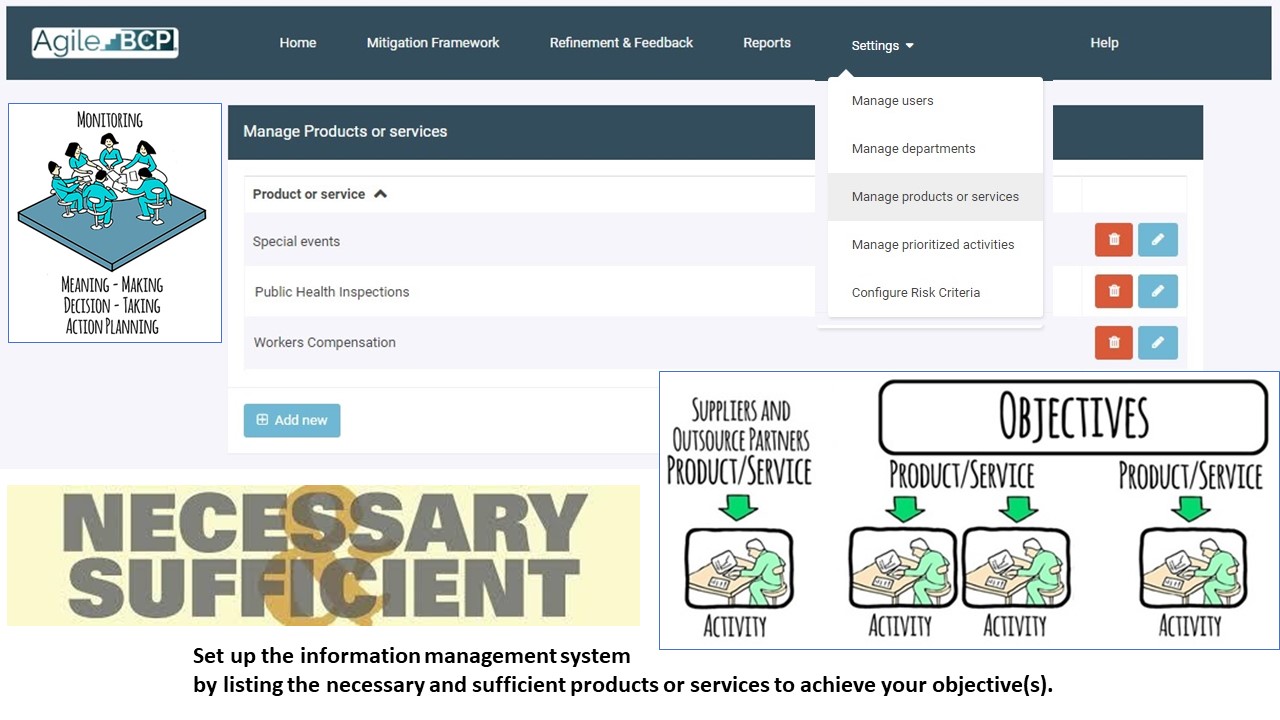1280x720 pixels.
Task: Navigate to Refinement & Feedback
Action: tap(621, 42)
